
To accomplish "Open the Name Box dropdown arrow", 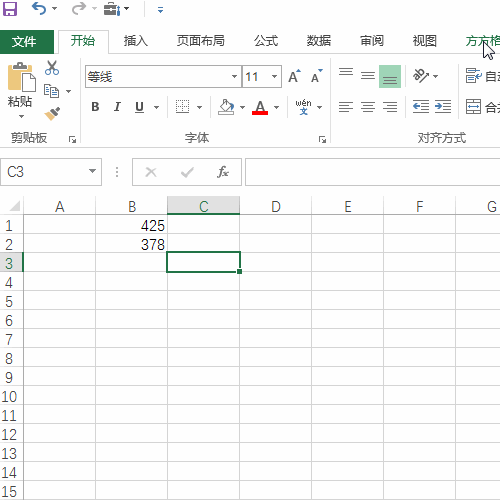I will pos(92,172).
